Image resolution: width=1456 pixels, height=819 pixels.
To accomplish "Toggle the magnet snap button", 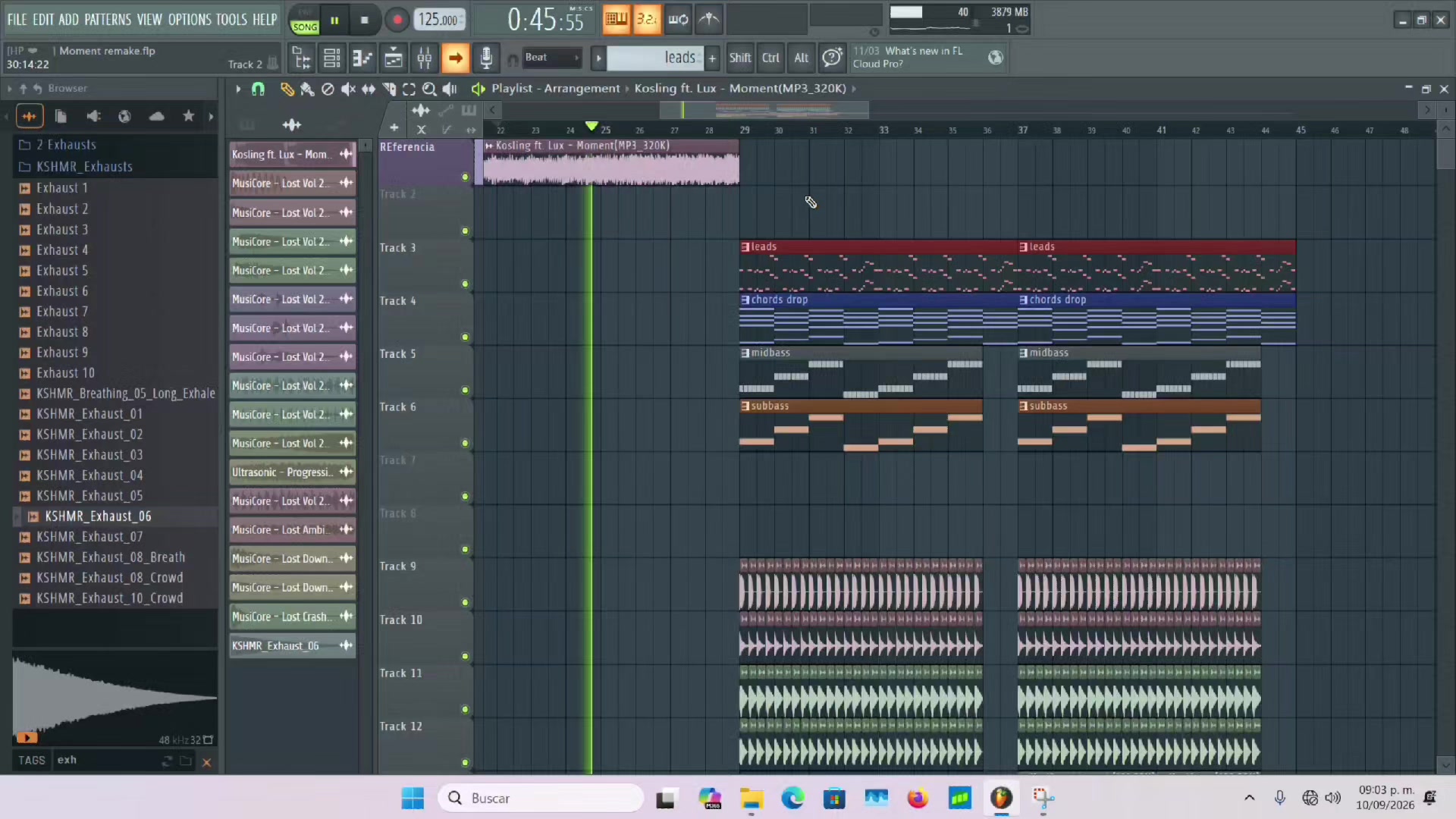I will (258, 89).
